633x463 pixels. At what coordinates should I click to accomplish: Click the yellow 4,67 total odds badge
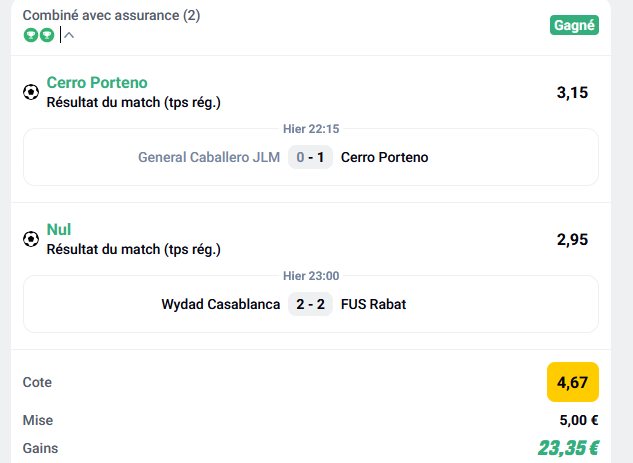(572, 382)
